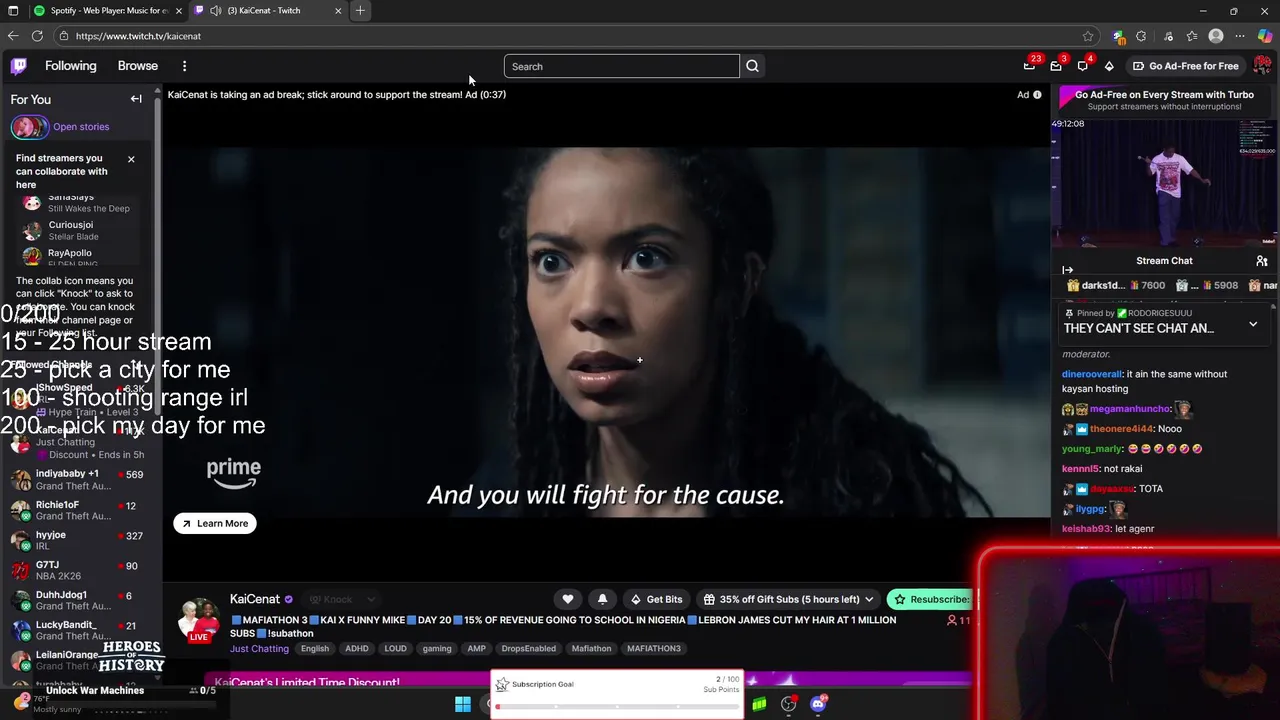Click the ad info icon next to Ad
Viewport: 1280px width, 720px height.
click(x=1037, y=95)
